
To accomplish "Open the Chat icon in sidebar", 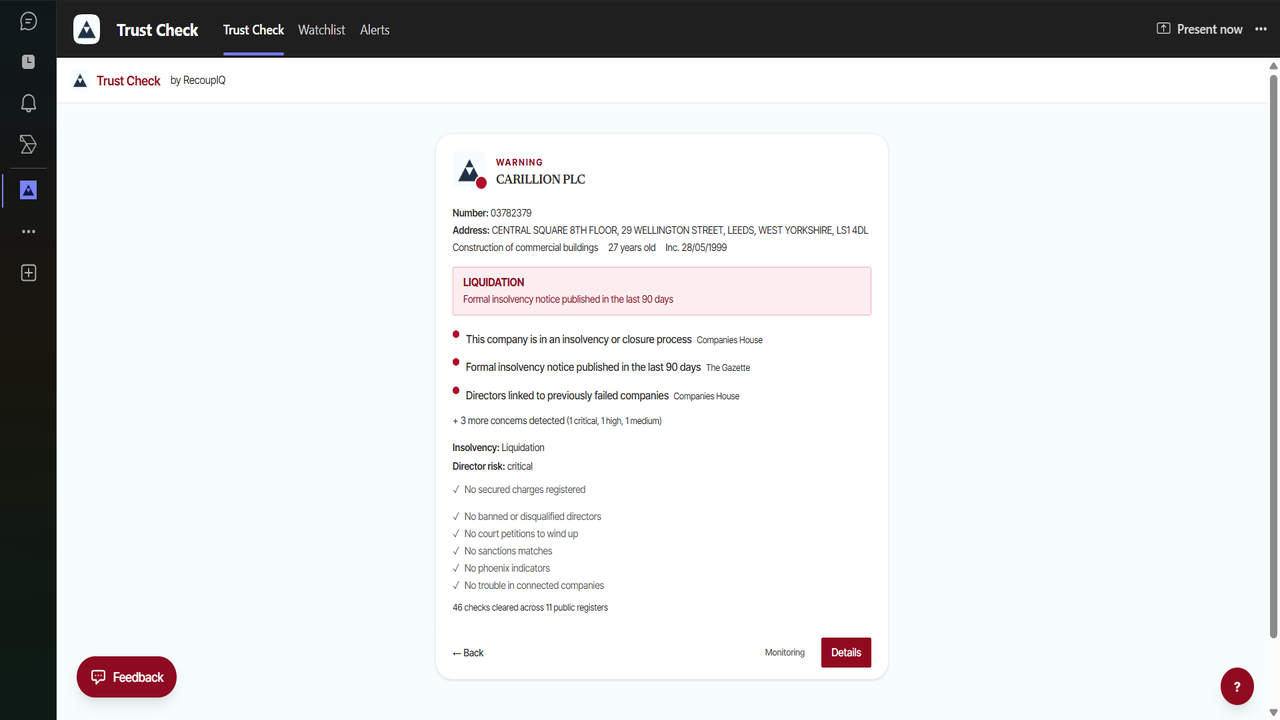I will coord(28,21).
